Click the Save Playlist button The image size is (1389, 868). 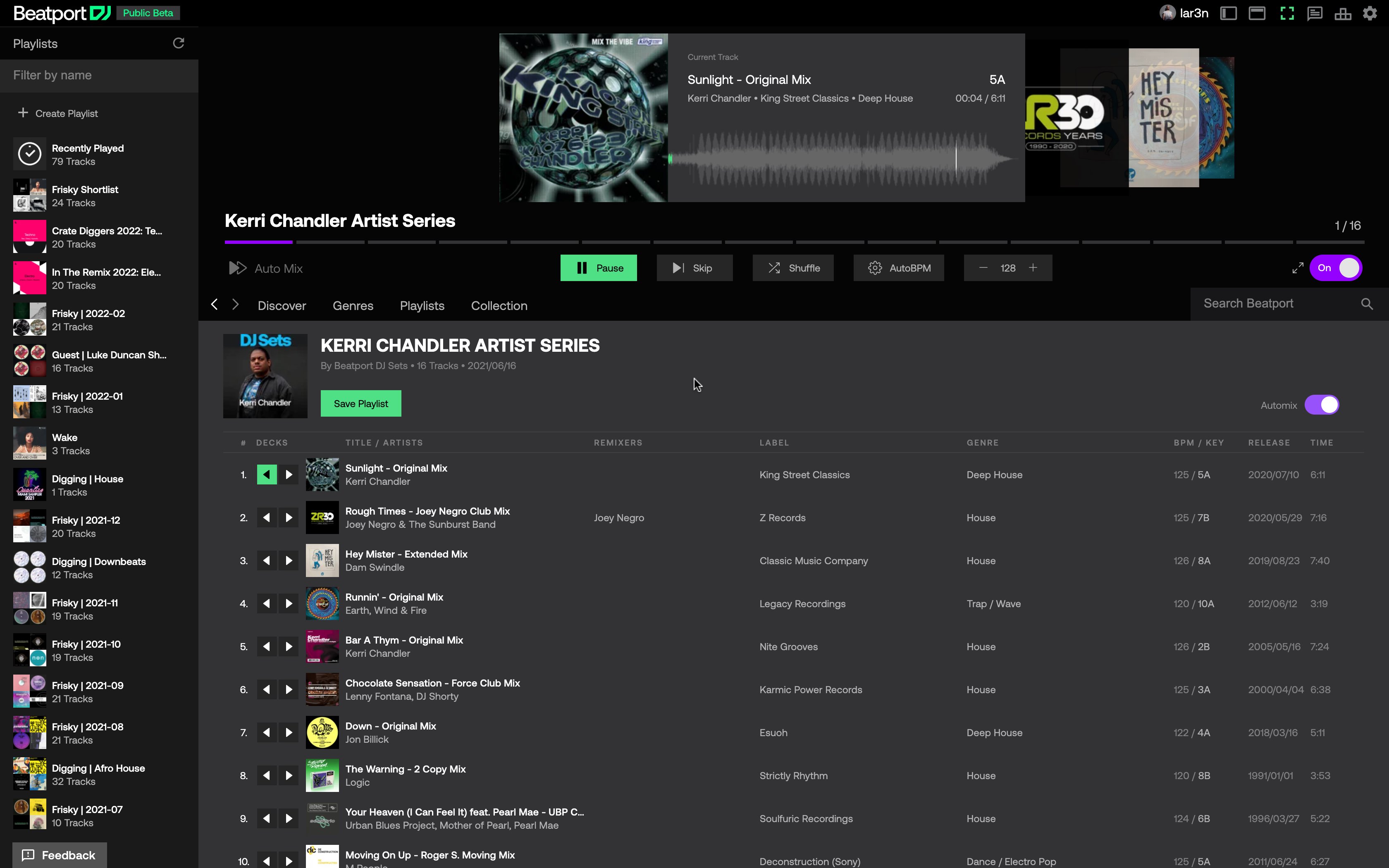[x=360, y=403]
